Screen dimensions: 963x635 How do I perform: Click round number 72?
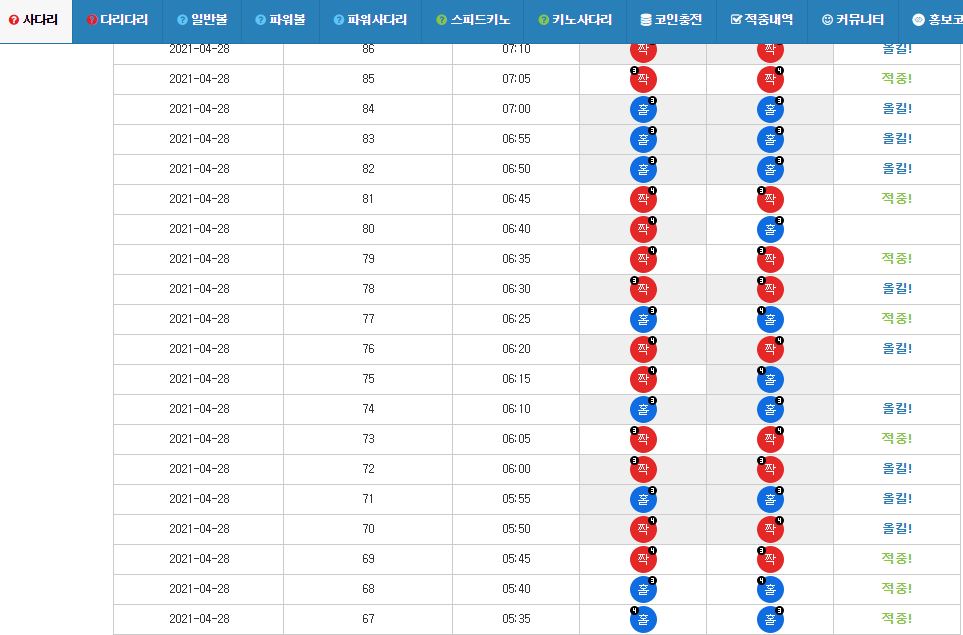[368, 469]
